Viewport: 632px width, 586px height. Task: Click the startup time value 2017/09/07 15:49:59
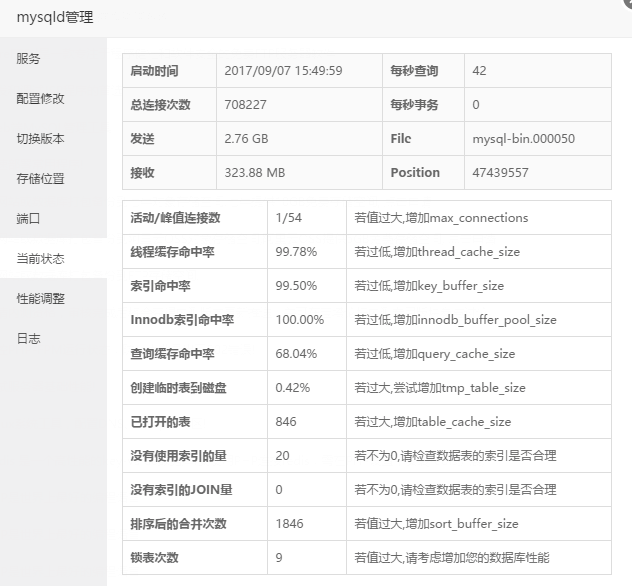pos(283,71)
